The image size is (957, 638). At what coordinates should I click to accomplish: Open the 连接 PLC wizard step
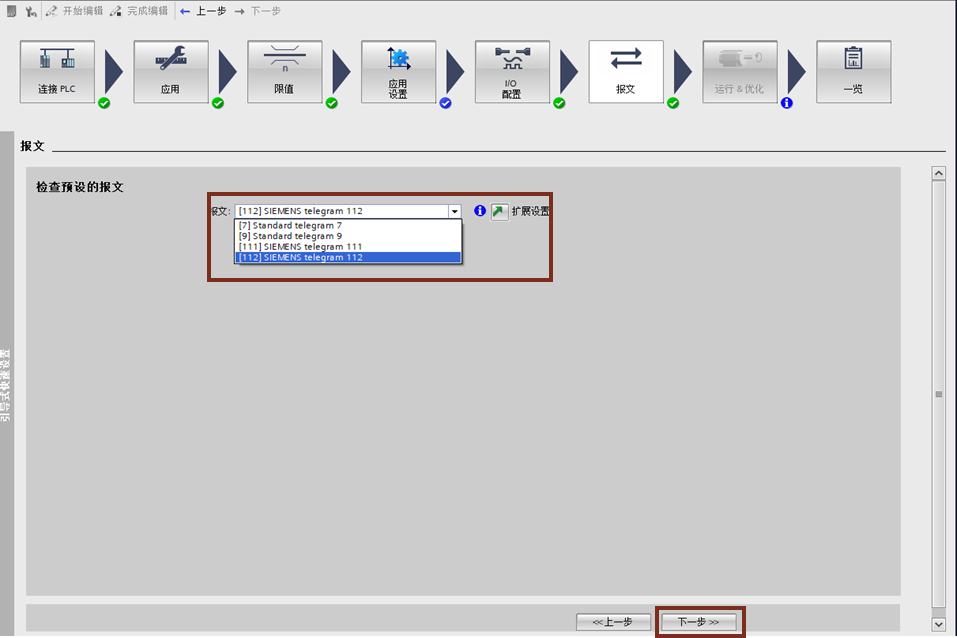(x=57, y=71)
